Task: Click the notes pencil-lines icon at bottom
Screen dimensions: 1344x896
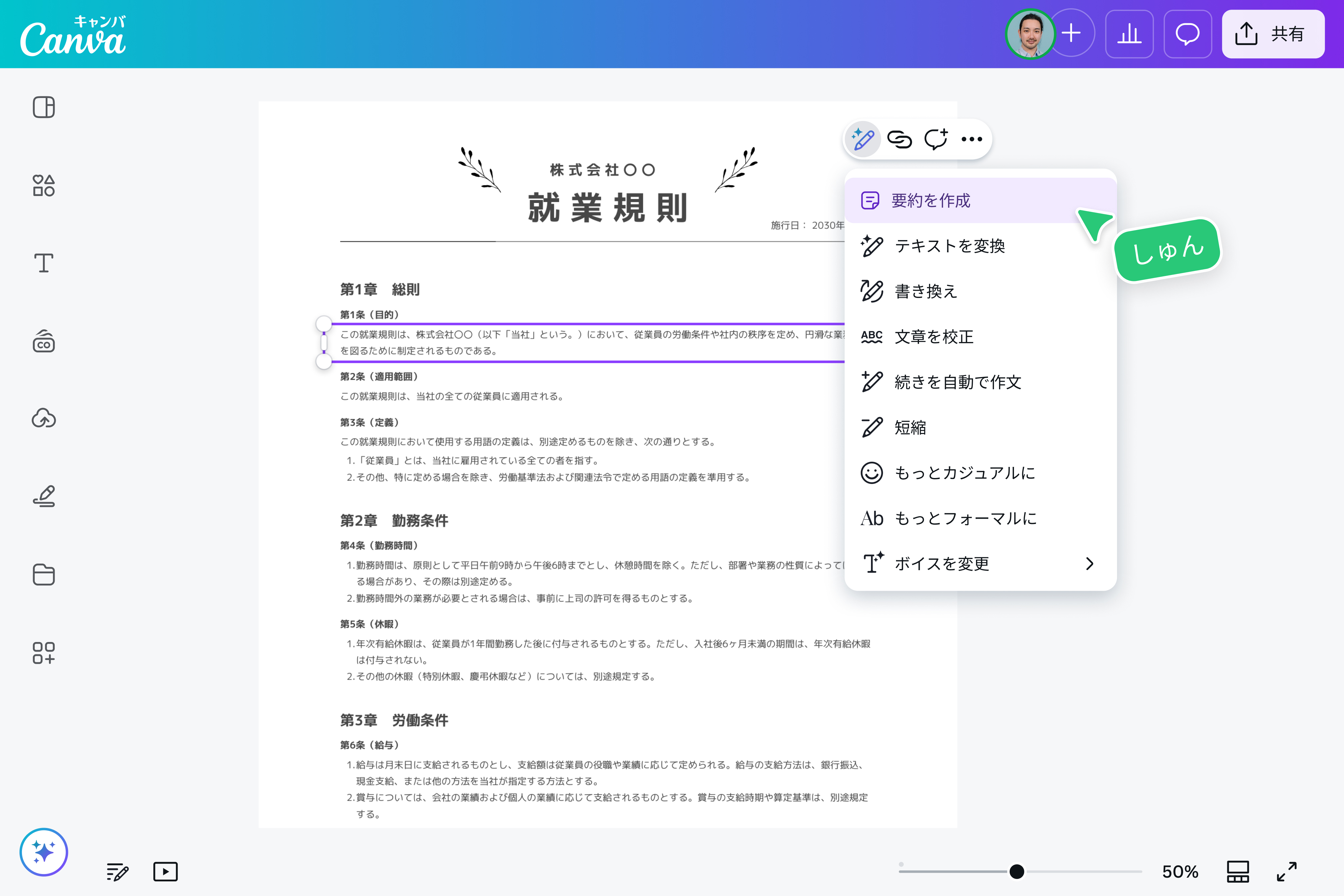Action: 117,872
